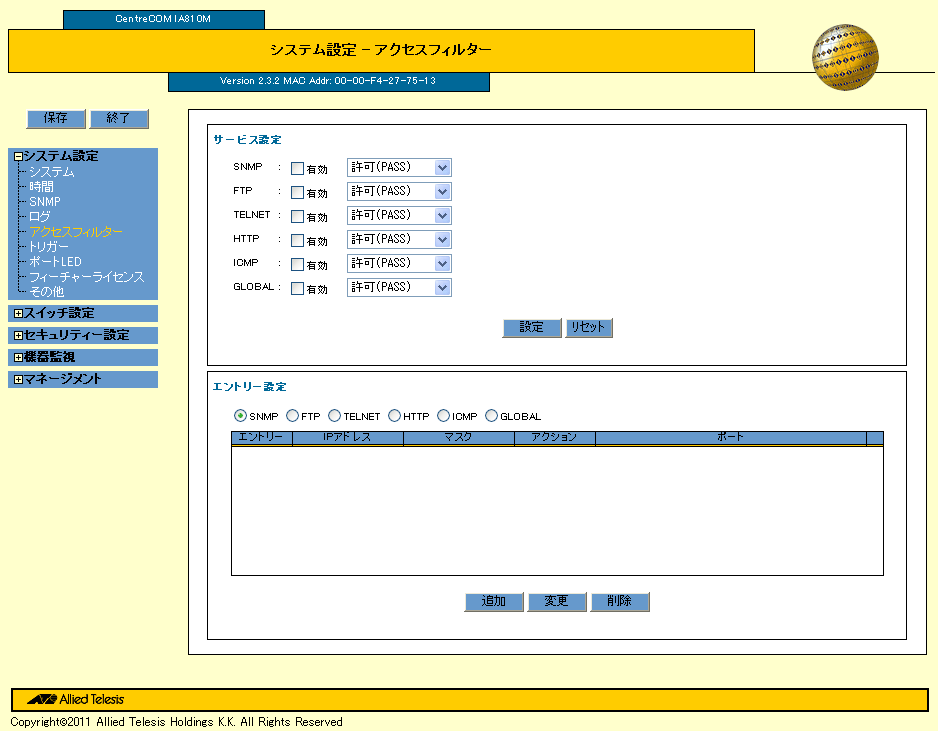The height and width of the screenshot is (731, 938).
Task: Click the 追加 (Add) button
Action: (494, 602)
